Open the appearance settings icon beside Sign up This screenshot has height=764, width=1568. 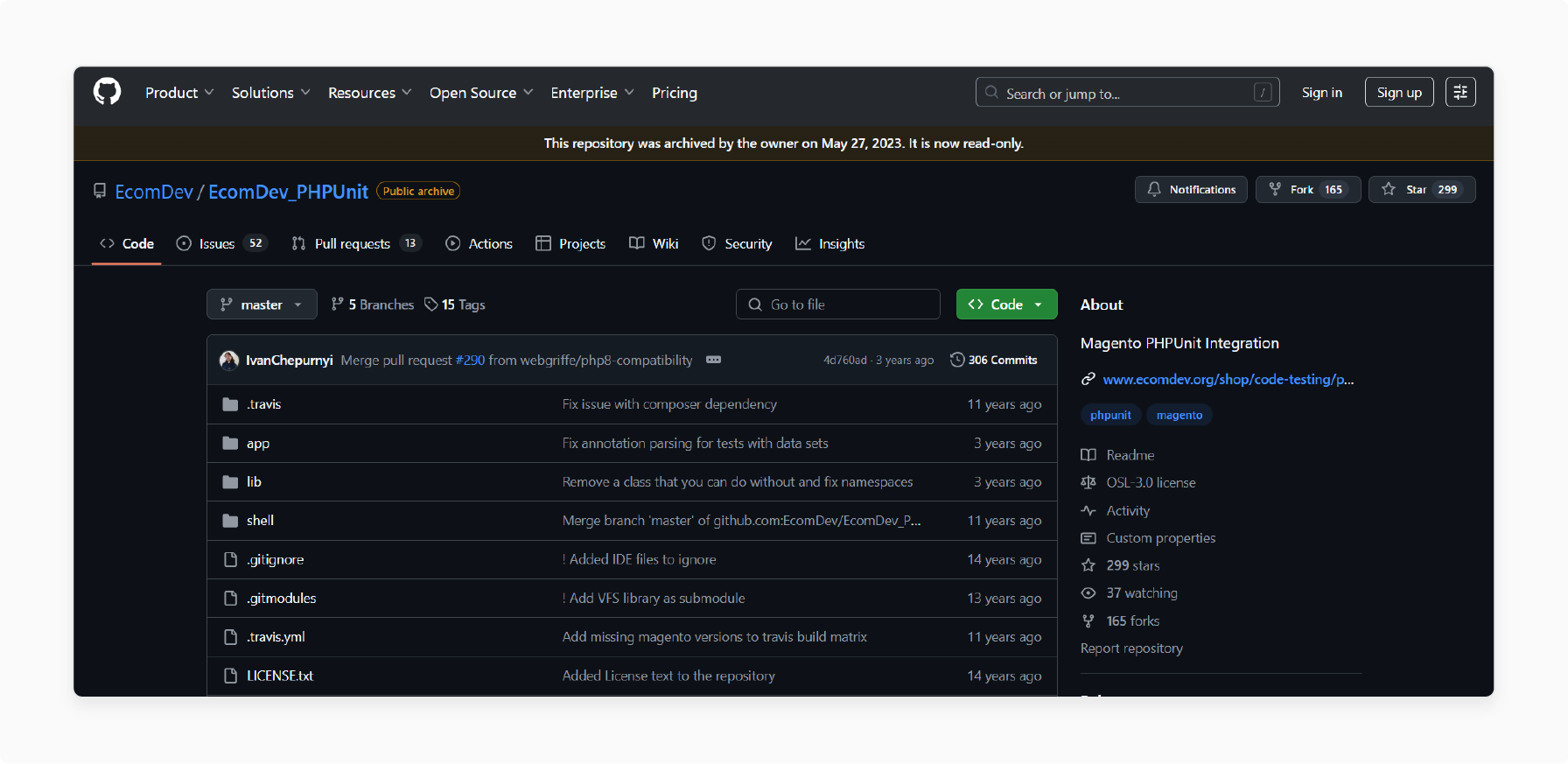coord(1460,92)
